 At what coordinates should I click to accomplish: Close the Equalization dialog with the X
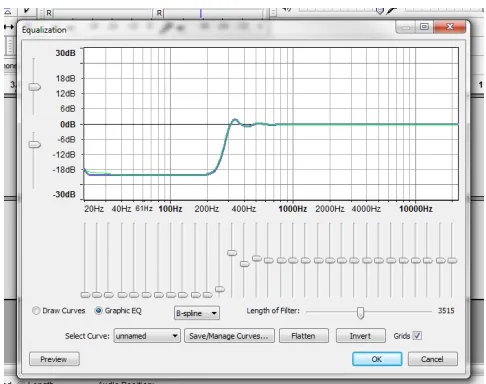(449, 27)
